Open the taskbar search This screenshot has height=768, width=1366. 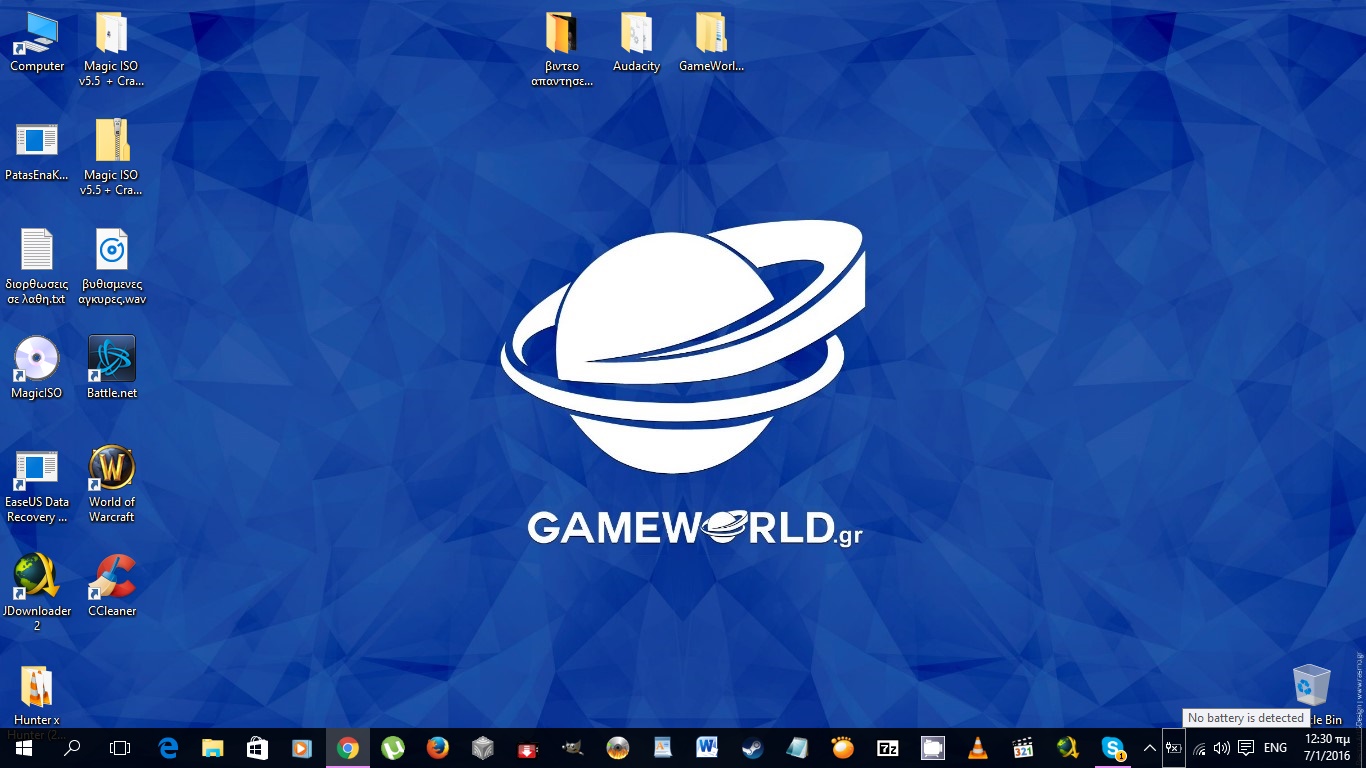(72, 748)
